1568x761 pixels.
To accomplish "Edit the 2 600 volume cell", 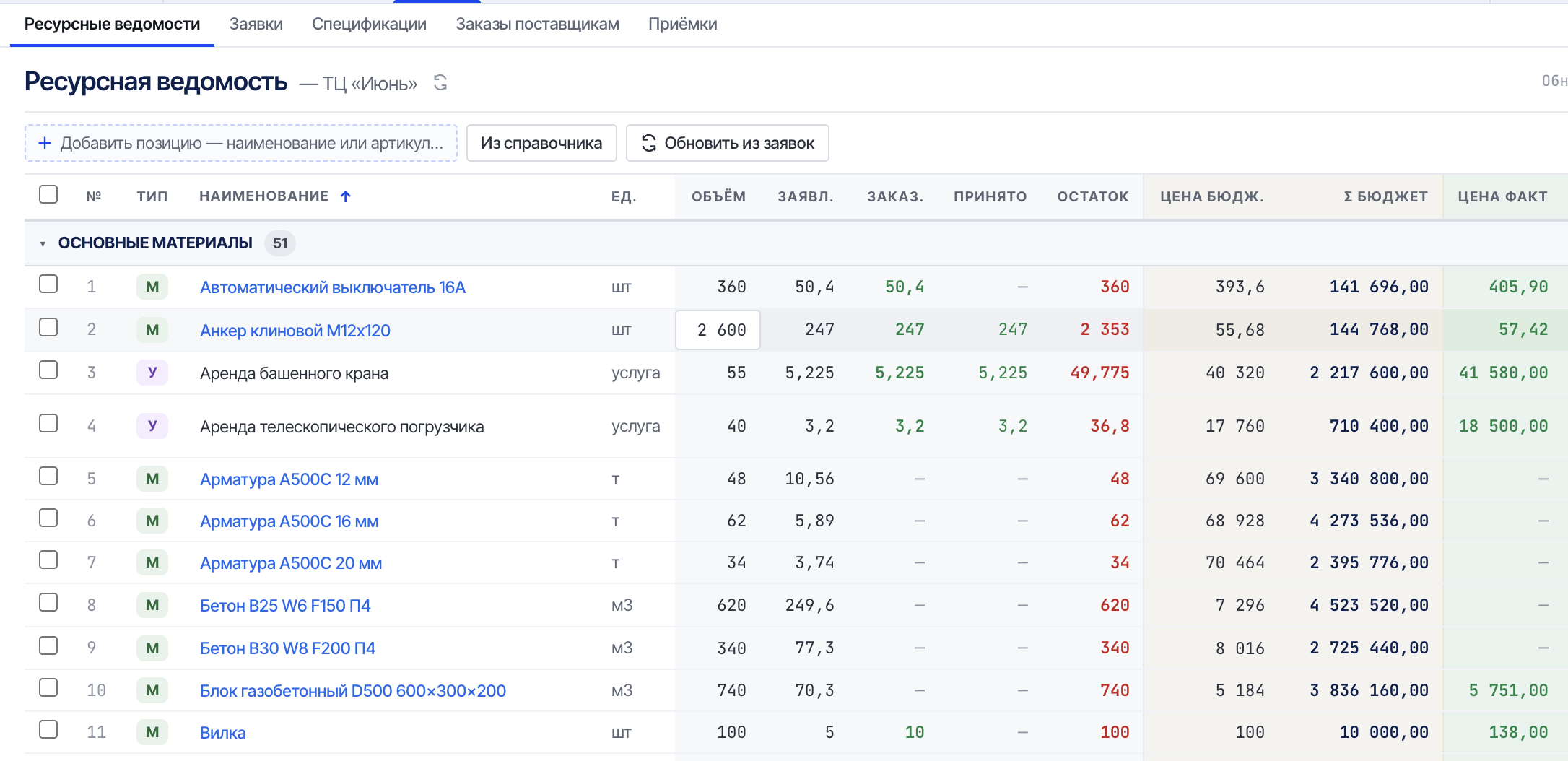I will coord(718,330).
